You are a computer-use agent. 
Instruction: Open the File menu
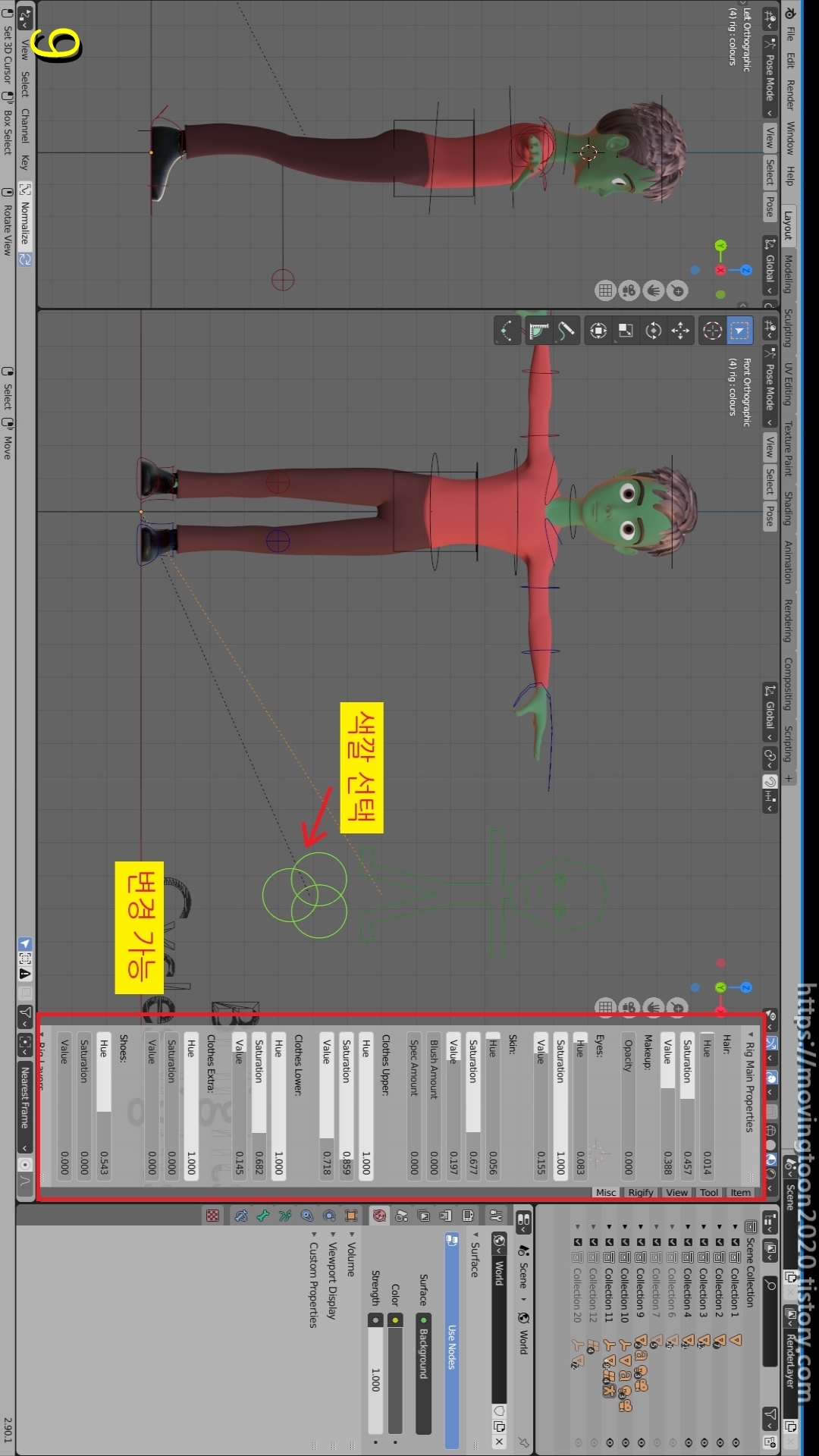[x=790, y=35]
